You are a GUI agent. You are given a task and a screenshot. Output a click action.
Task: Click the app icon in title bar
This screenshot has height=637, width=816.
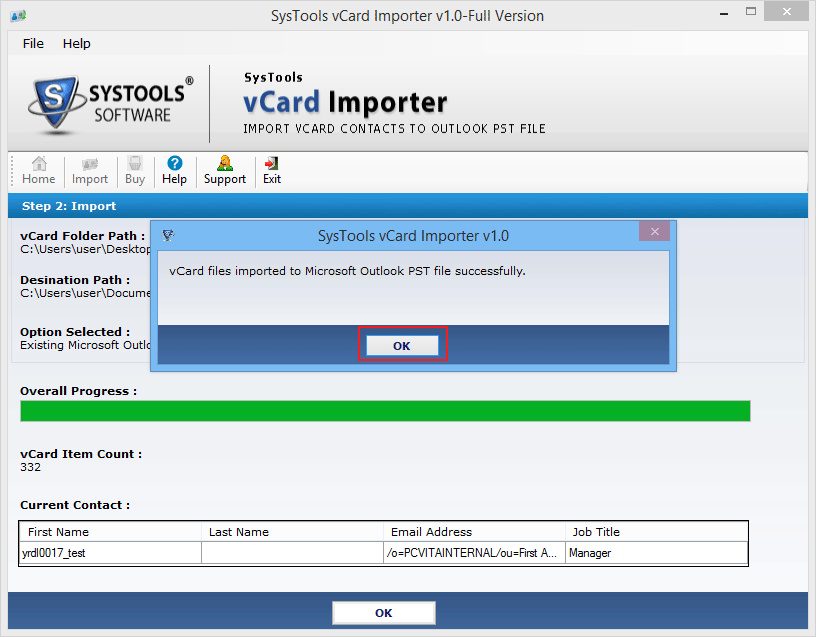[18, 16]
